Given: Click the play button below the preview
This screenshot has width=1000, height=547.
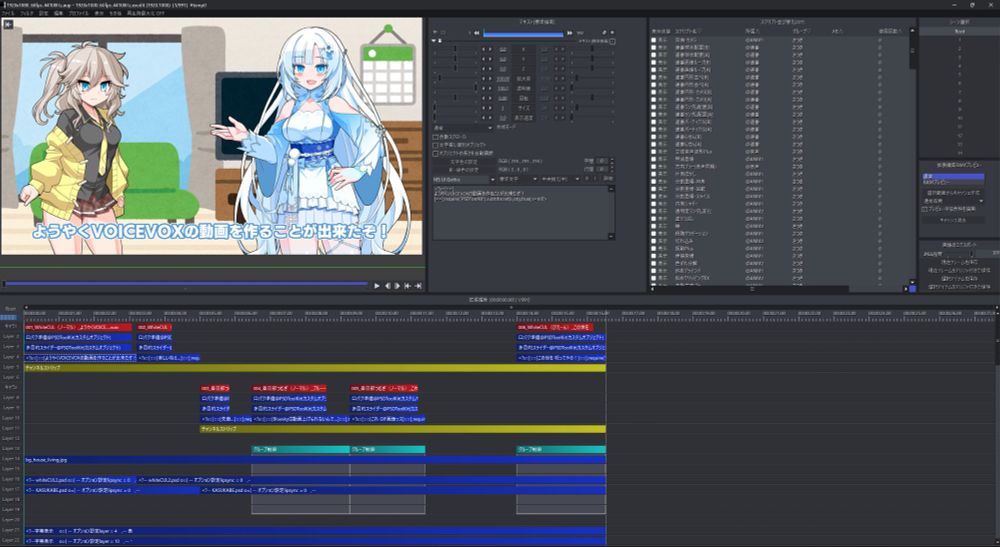Looking at the screenshot, I should pos(377,286).
